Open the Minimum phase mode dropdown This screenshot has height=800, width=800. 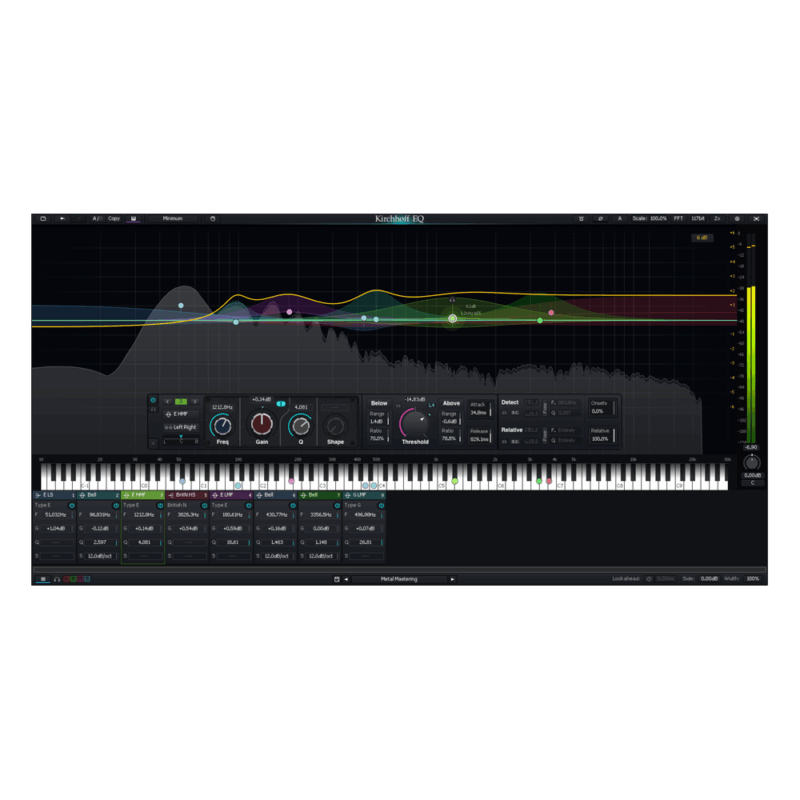(x=172, y=218)
